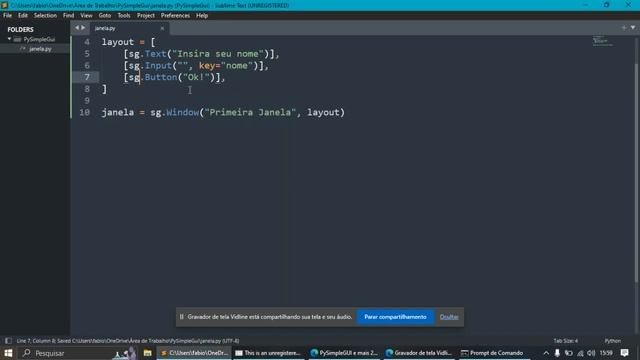Maximize or restore the Sublime Text window
640x360 pixels.
pos(607,5)
